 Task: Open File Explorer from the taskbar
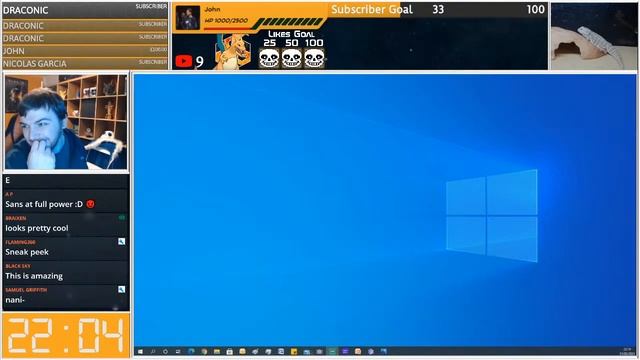pos(217,351)
